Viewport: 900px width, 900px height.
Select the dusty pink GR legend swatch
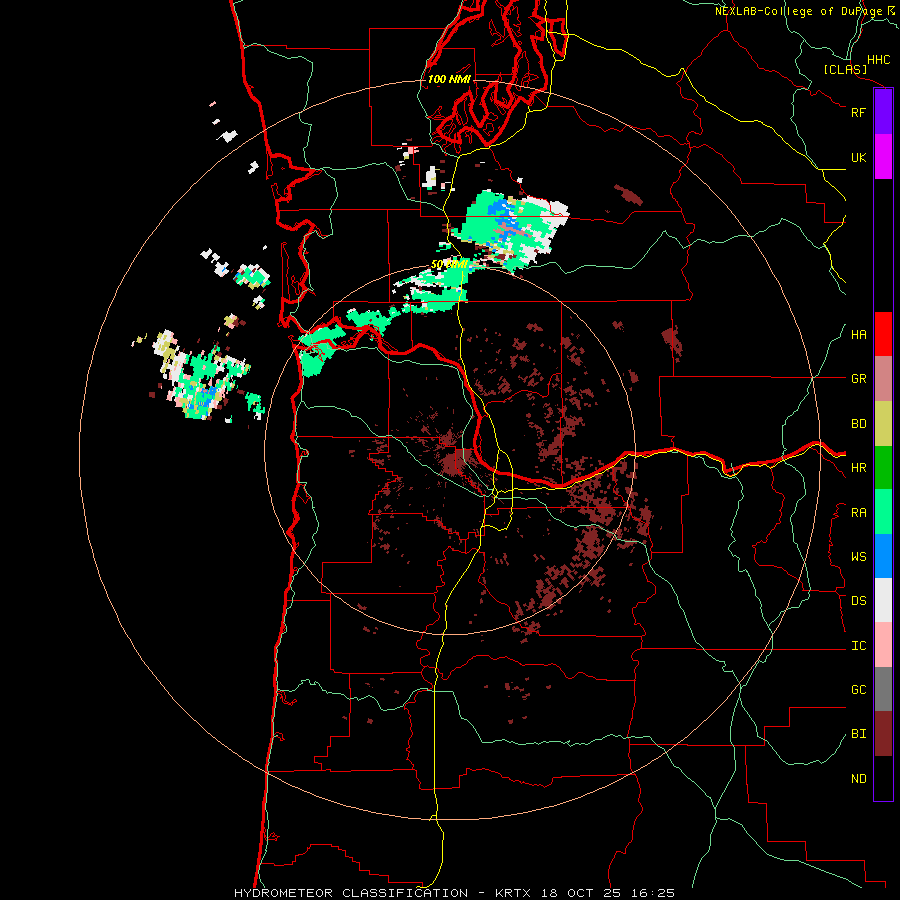point(883,379)
